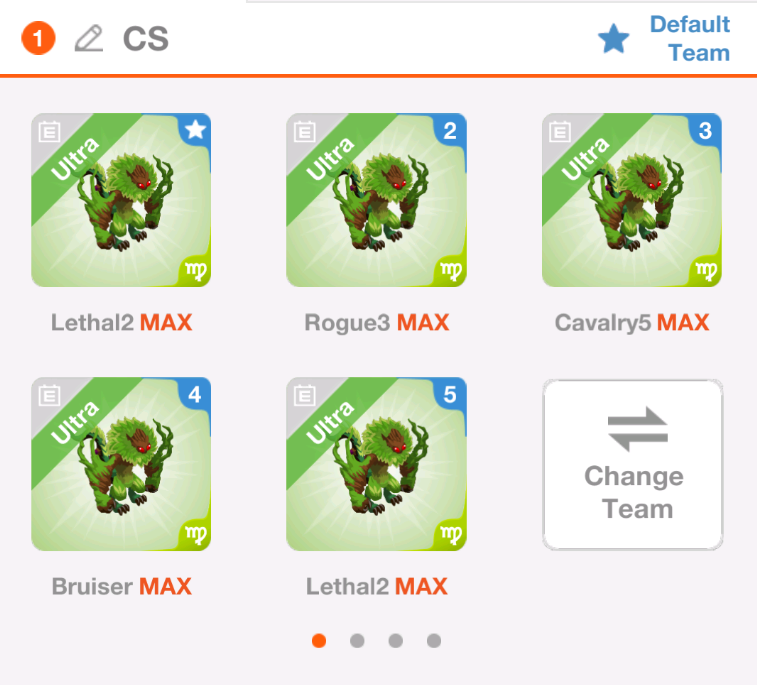757x685 pixels.
Task: Go to third team page dot
Action: [x=395, y=641]
